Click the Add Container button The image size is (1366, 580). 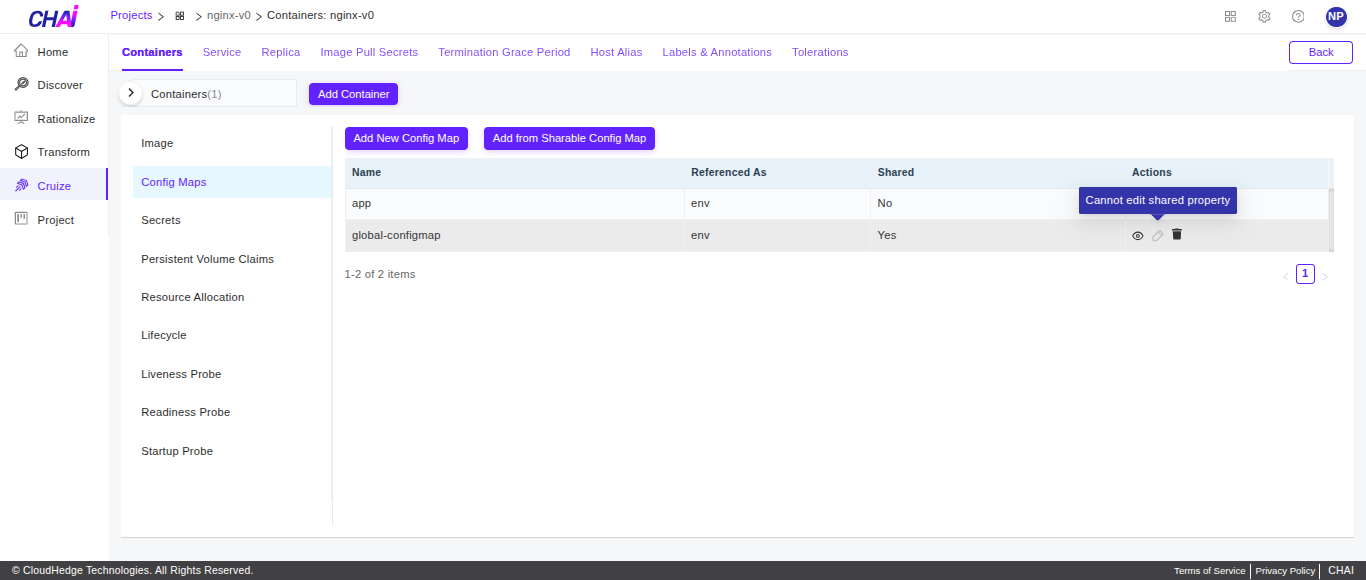point(353,93)
